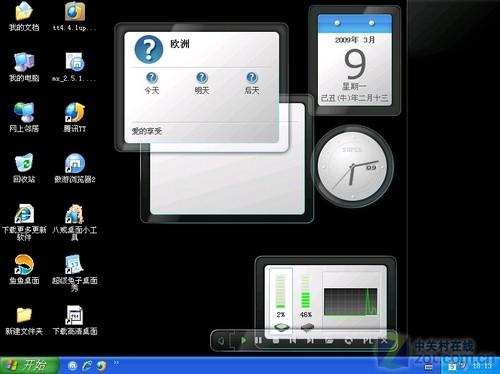Open the tt4.4.1up installer icon

75,17
